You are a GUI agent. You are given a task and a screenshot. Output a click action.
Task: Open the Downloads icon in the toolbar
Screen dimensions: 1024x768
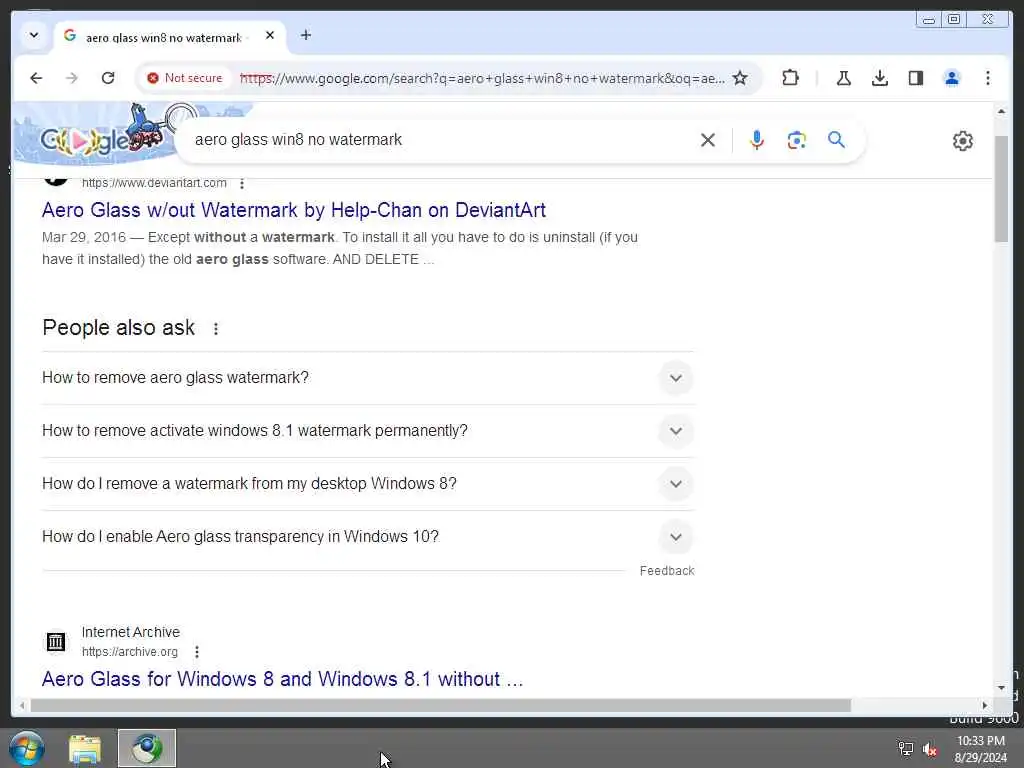[880, 78]
